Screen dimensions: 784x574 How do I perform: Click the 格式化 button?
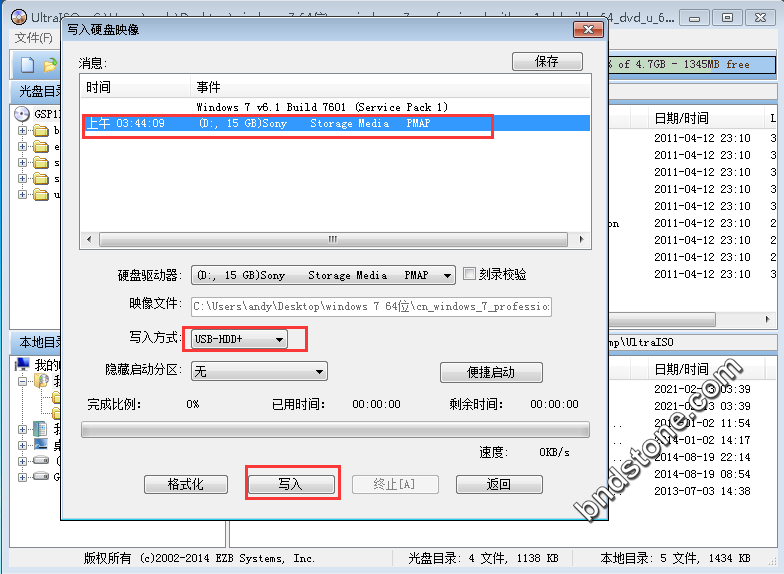click(x=186, y=484)
